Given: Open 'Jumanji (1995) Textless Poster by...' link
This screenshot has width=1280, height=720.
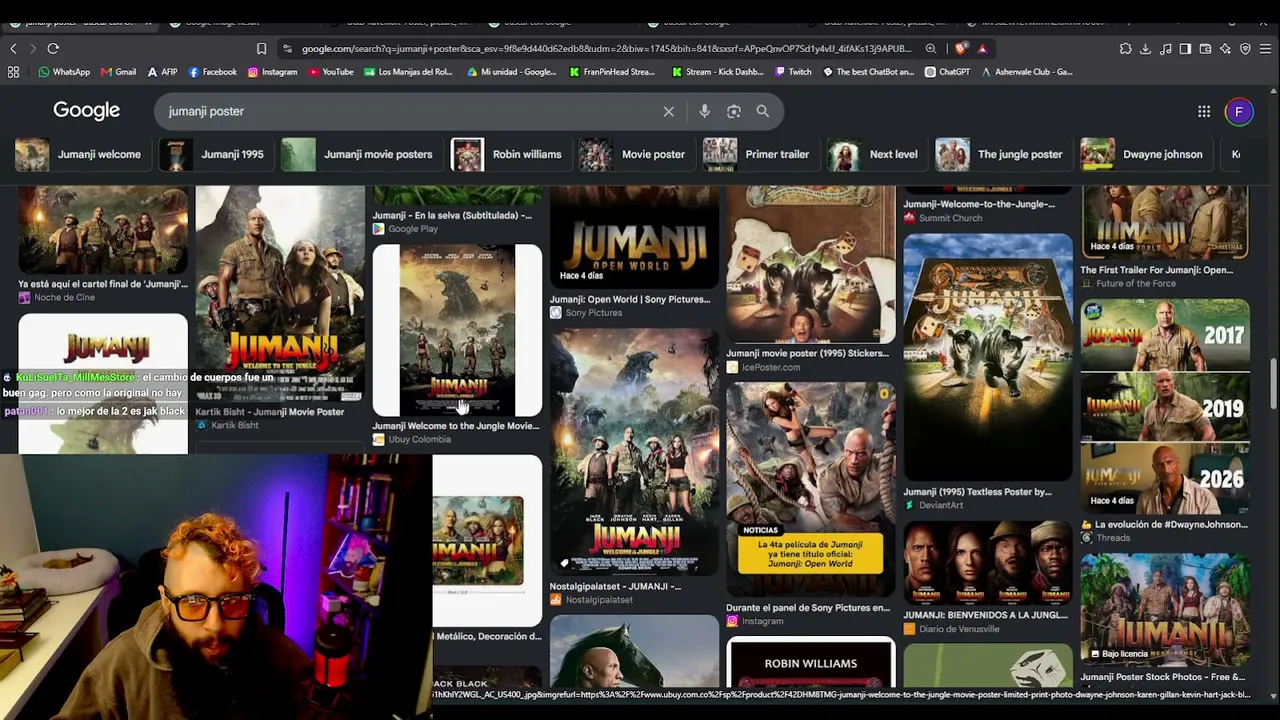Looking at the screenshot, I should tap(977, 492).
